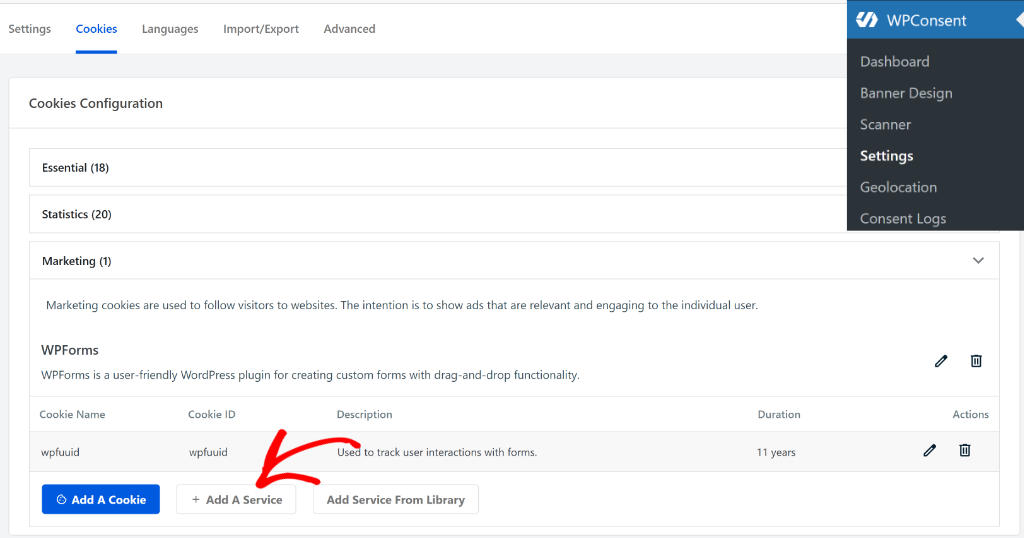This screenshot has width=1024, height=538.
Task: Click the WPForms service title
Action: click(x=70, y=350)
